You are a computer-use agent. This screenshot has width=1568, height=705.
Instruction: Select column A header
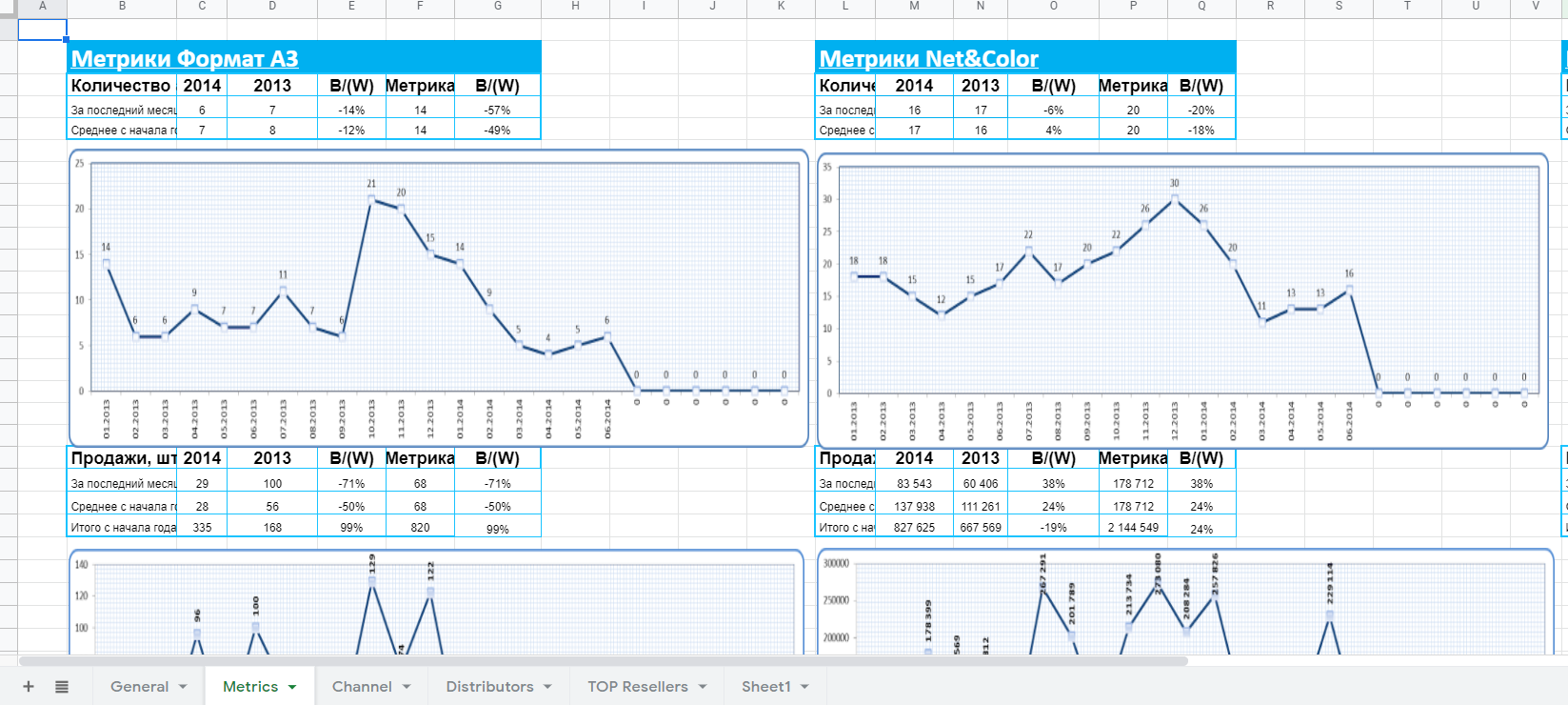tap(42, 7)
